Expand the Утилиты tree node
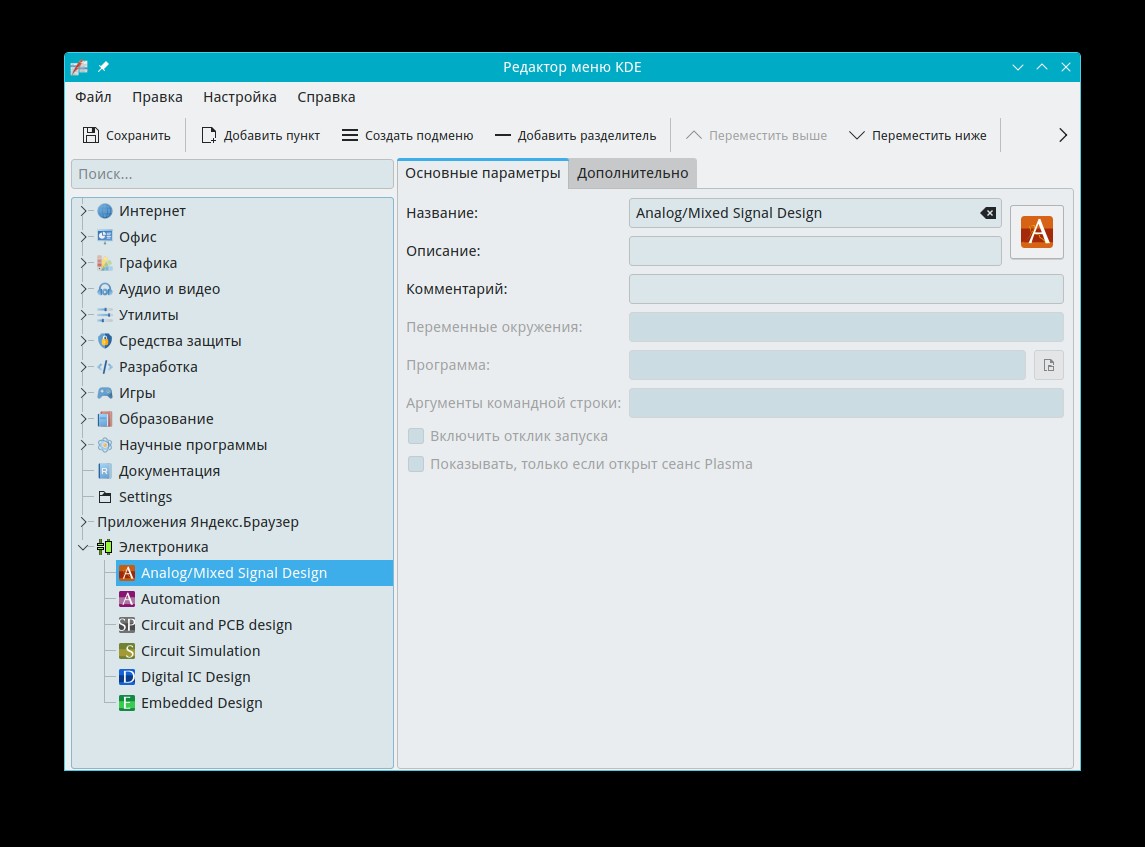The height and width of the screenshot is (847, 1145). pos(83,315)
